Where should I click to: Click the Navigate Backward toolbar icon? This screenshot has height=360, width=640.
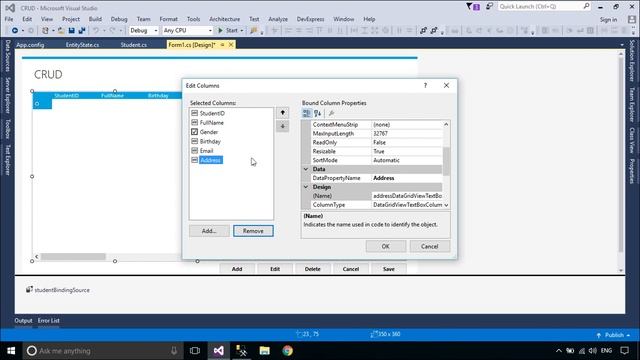(15, 31)
